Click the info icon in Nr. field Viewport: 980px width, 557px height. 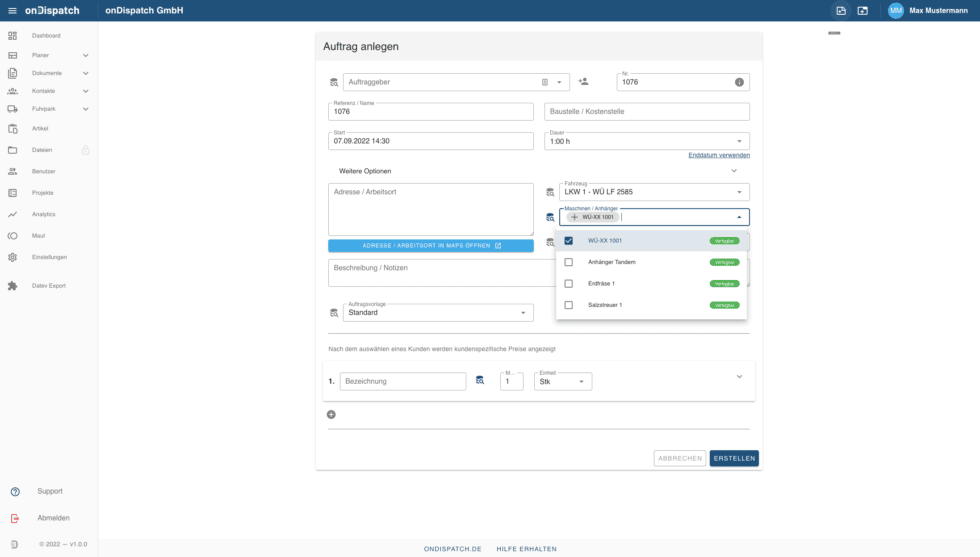click(739, 82)
